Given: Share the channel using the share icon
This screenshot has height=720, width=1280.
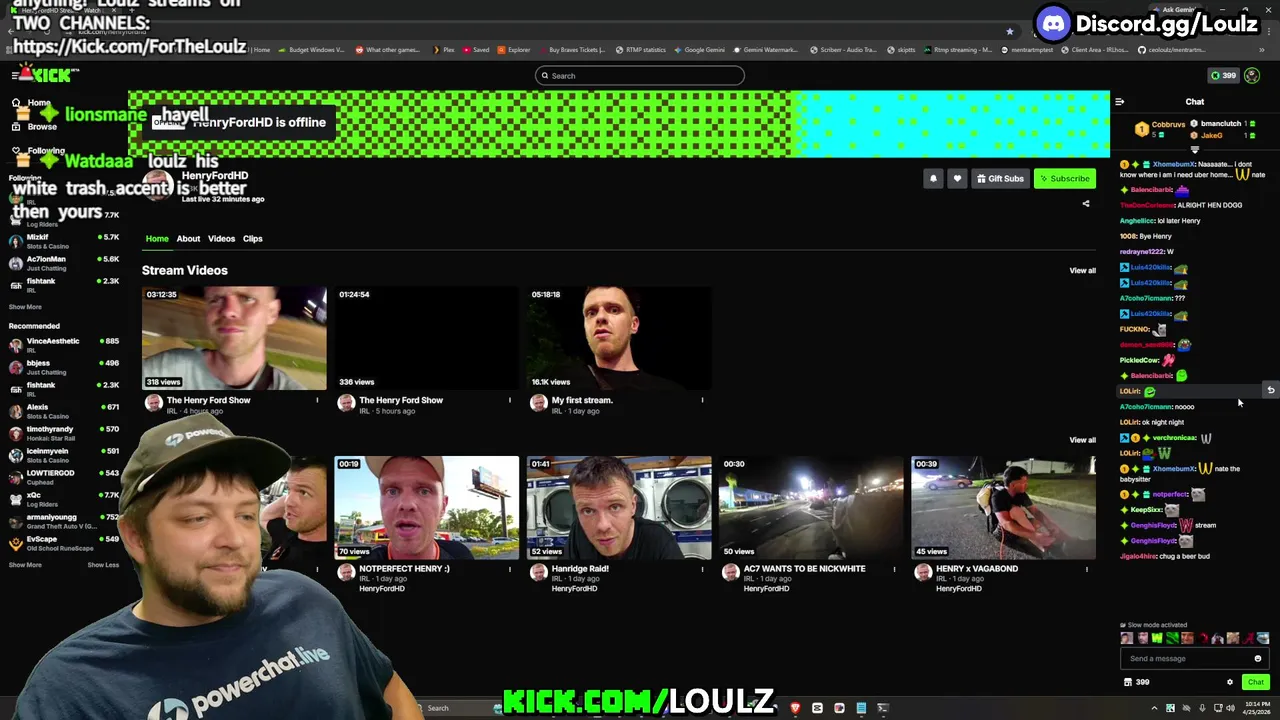Looking at the screenshot, I should tap(1086, 204).
